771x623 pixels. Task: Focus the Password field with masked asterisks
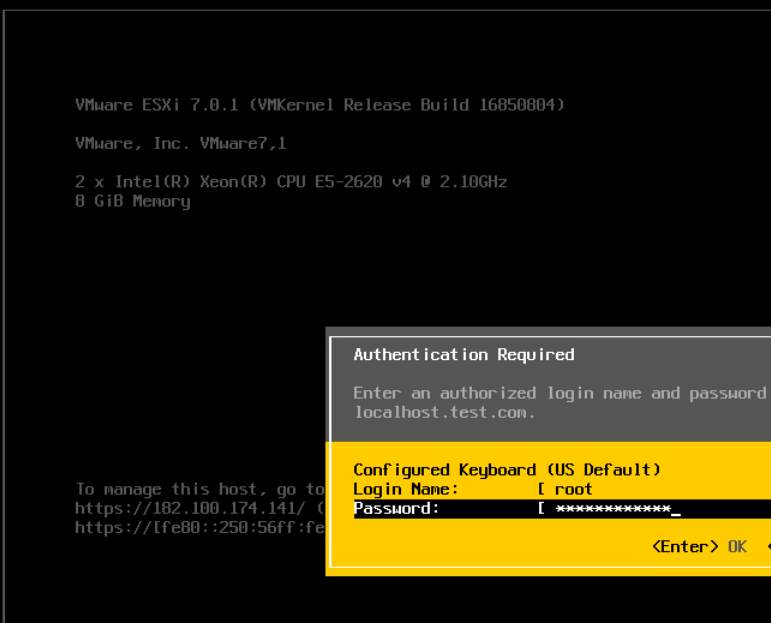pyautogui.click(x=612, y=509)
